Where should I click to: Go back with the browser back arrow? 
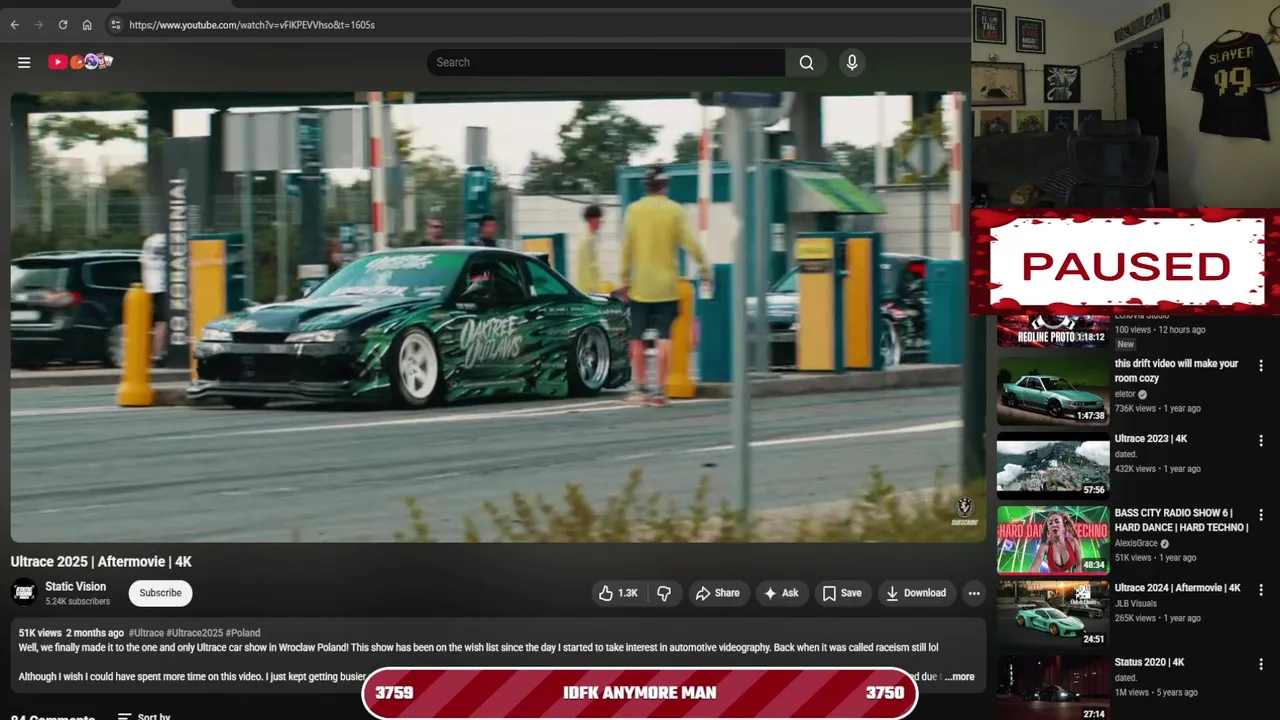(14, 25)
